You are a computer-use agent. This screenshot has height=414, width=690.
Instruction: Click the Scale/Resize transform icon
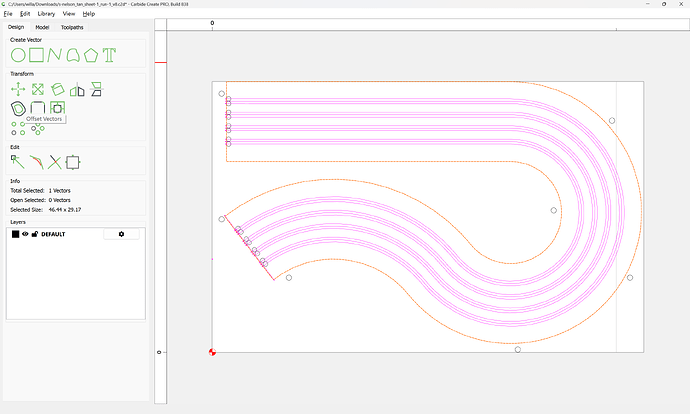[x=37, y=89]
